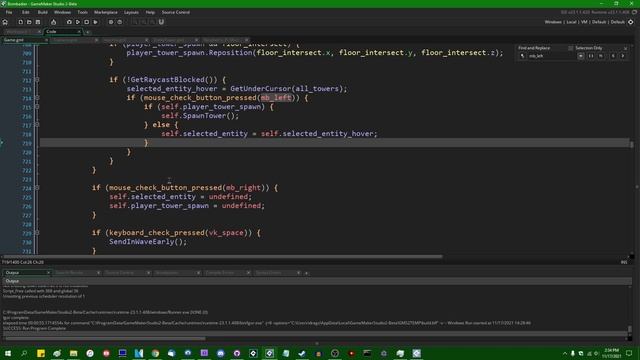Image resolution: width=640 pixels, height=360 pixels.
Task: Open the Build menu
Action: (42, 12)
